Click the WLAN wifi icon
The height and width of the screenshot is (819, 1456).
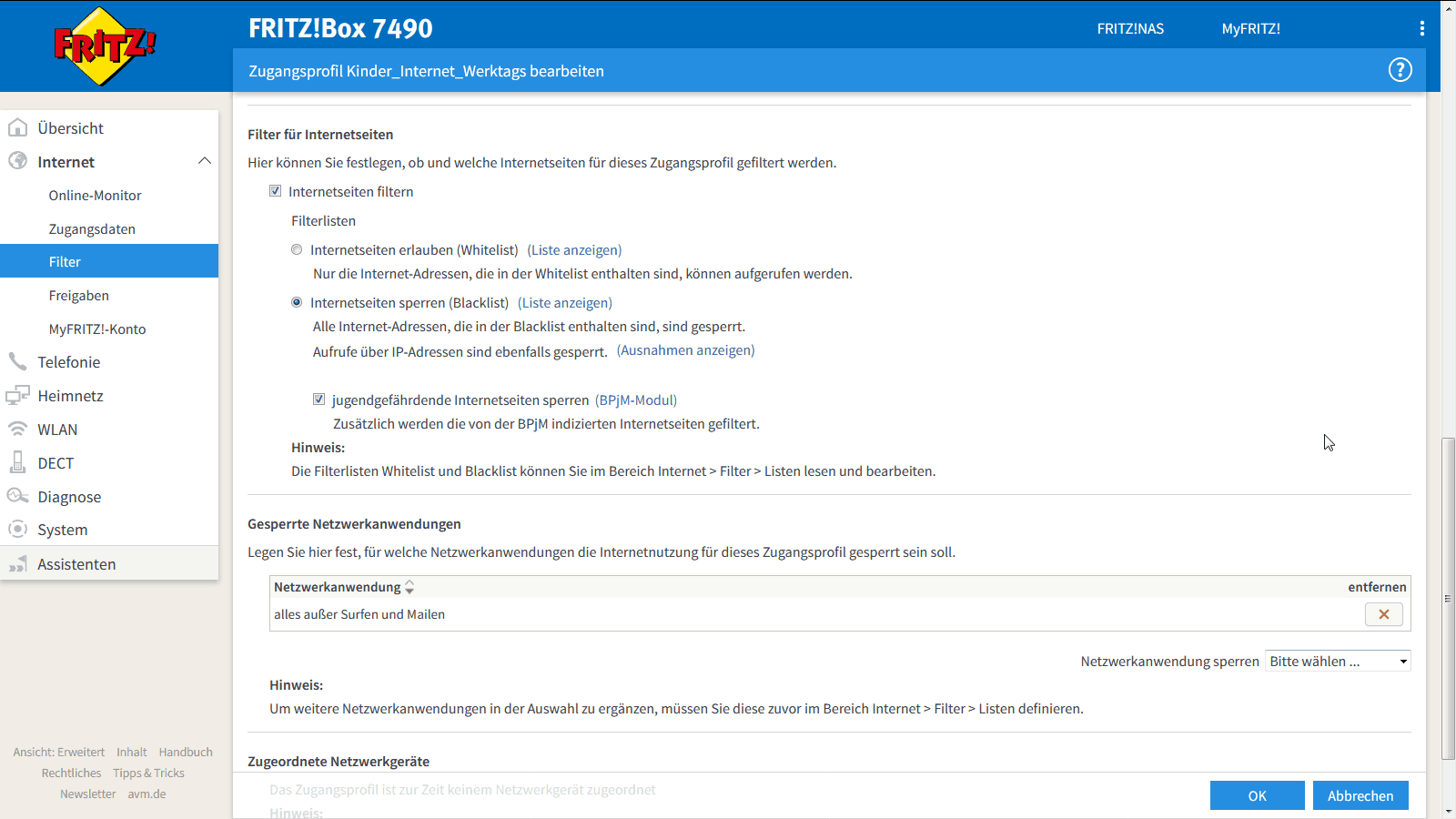coord(17,429)
